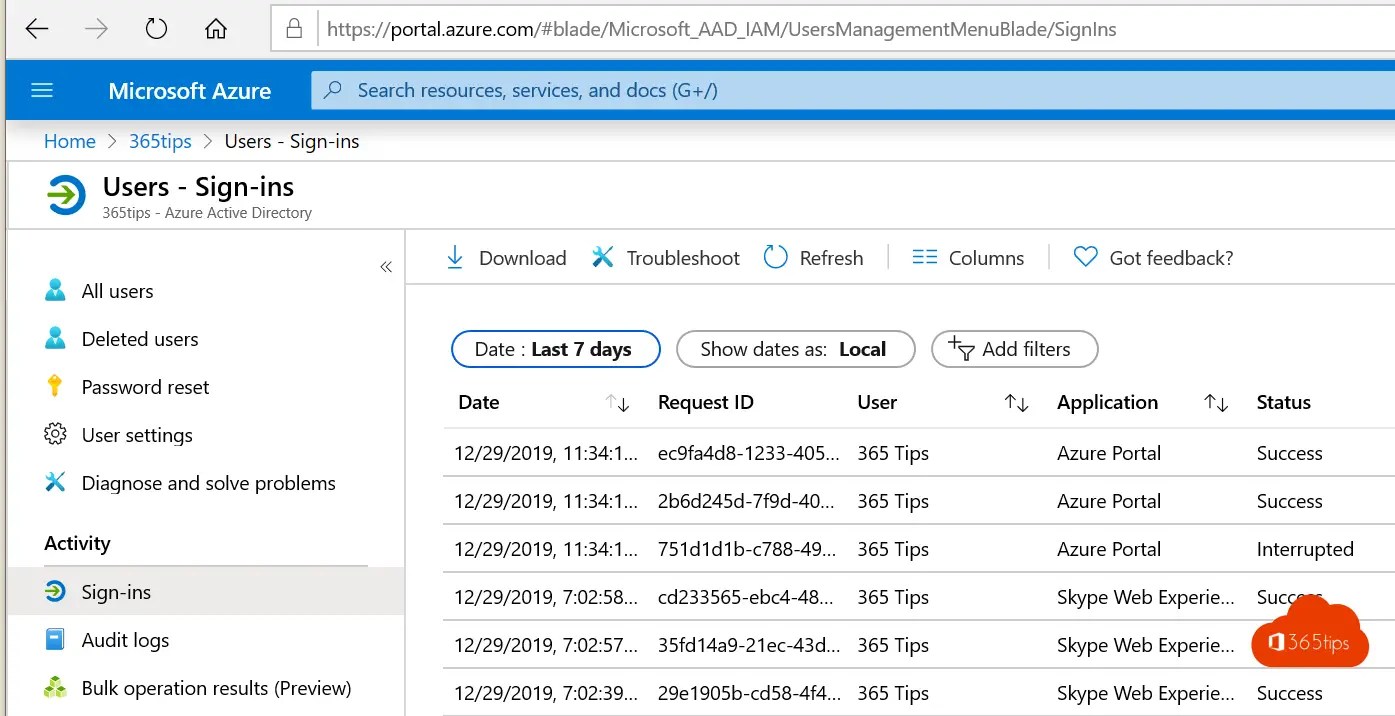
Task: Open the Home breadcrumb link
Action: (x=70, y=141)
